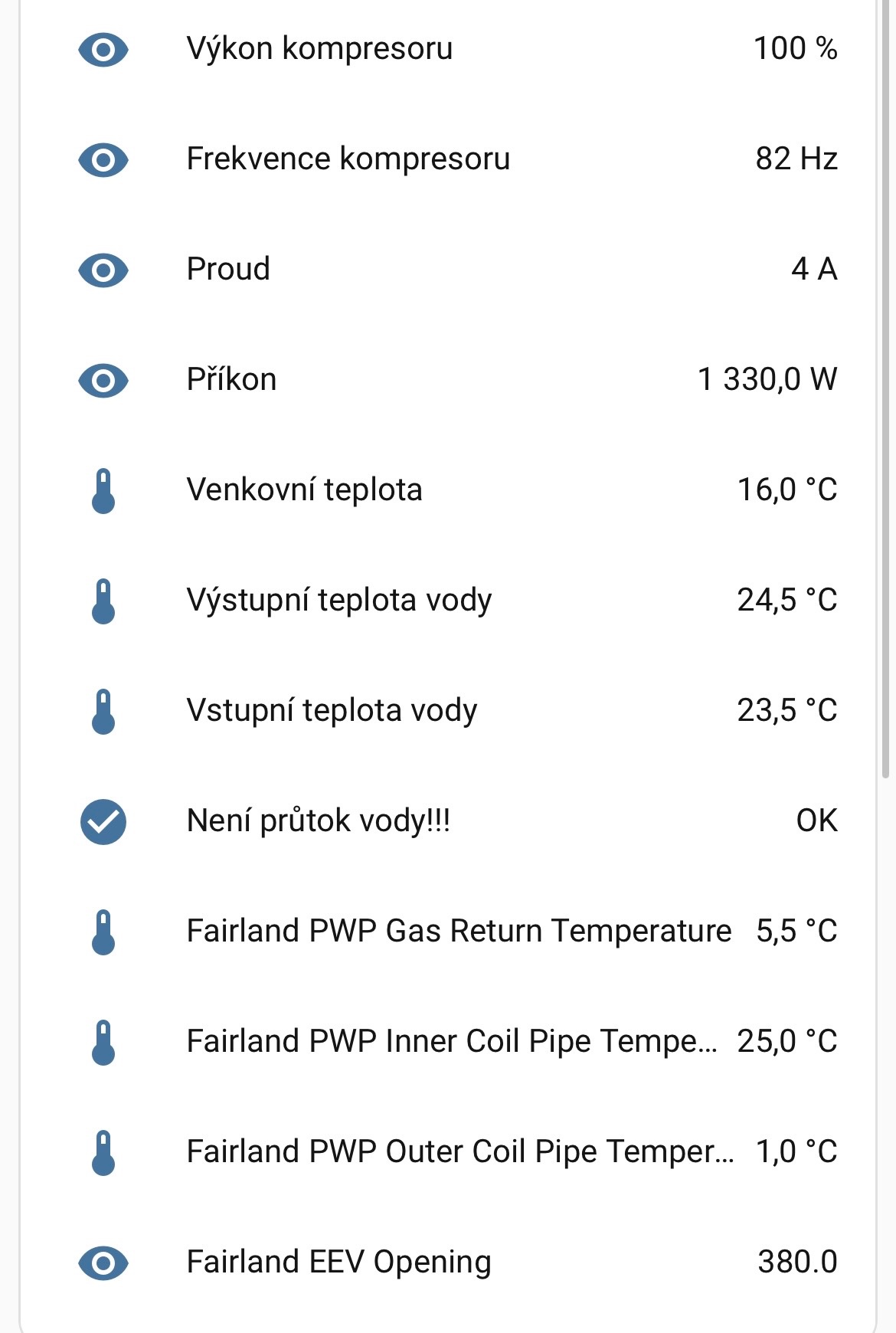Click the thermometer icon for Outer Coil Pipe
This screenshot has width=896, height=1333.
pos(103,1153)
